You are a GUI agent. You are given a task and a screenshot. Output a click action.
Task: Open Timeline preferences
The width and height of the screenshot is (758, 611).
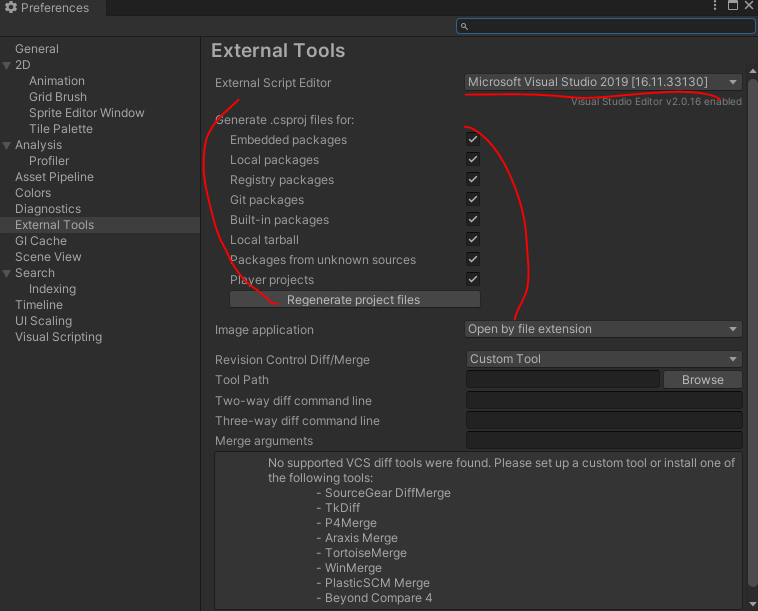tap(39, 305)
